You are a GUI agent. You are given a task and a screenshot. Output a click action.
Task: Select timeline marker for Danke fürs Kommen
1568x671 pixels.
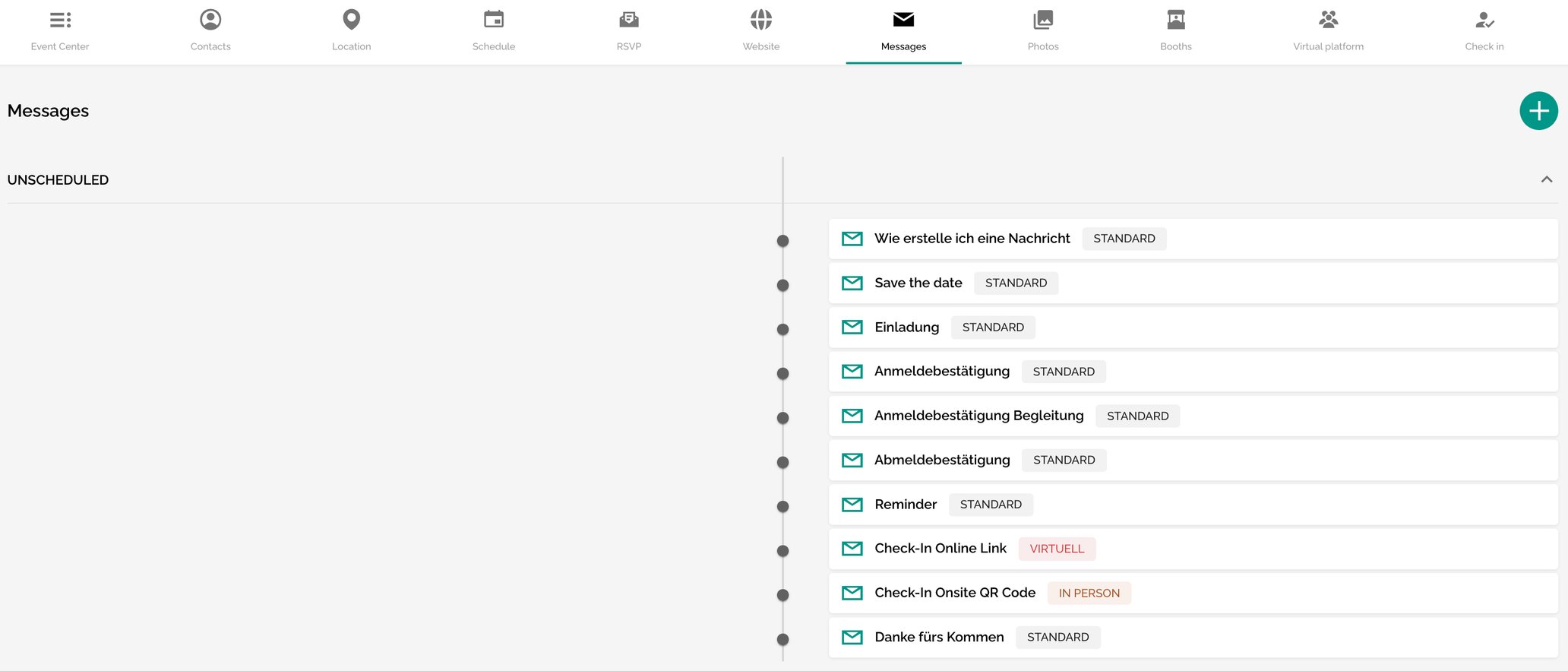pyautogui.click(x=782, y=639)
